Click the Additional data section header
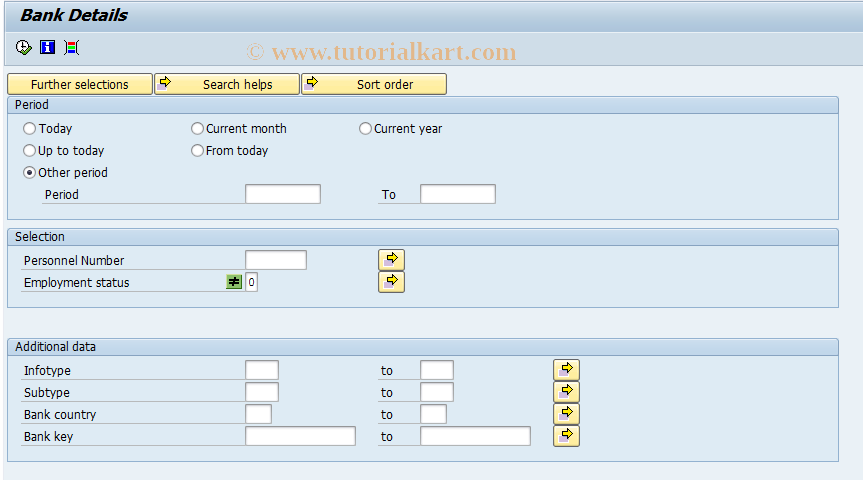Screen dimensions: 863x480 [x=423, y=347]
